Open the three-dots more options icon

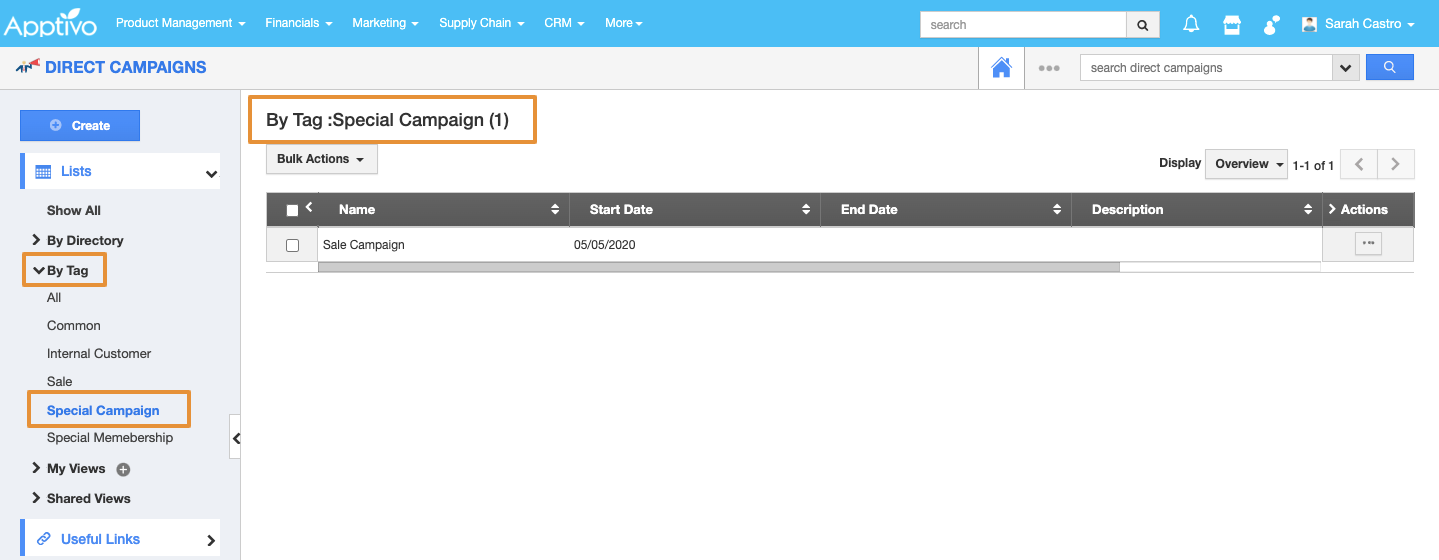[x=1048, y=68]
